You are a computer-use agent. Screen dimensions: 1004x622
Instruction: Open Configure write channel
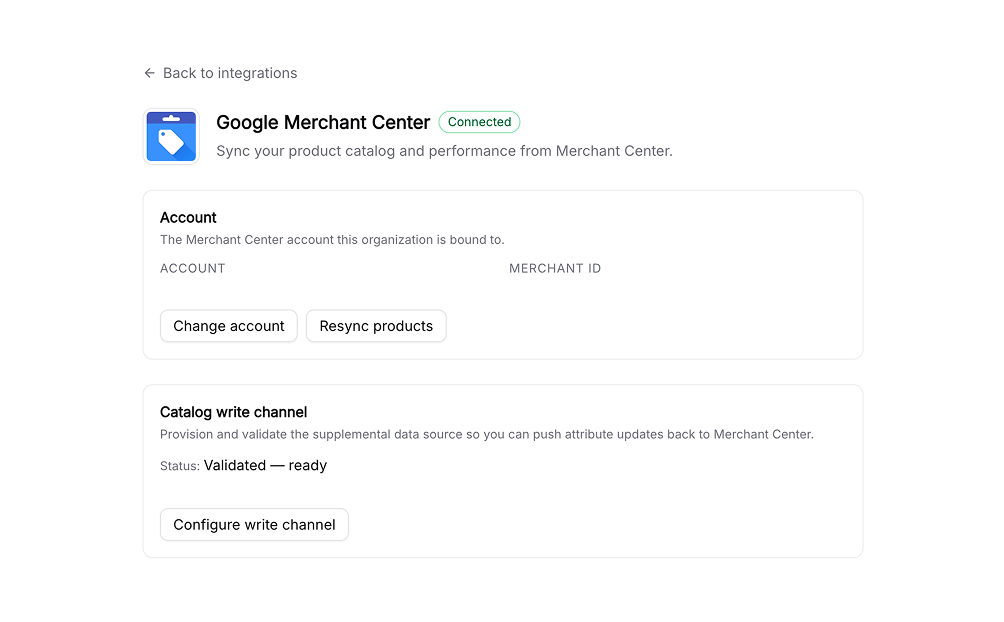(254, 525)
